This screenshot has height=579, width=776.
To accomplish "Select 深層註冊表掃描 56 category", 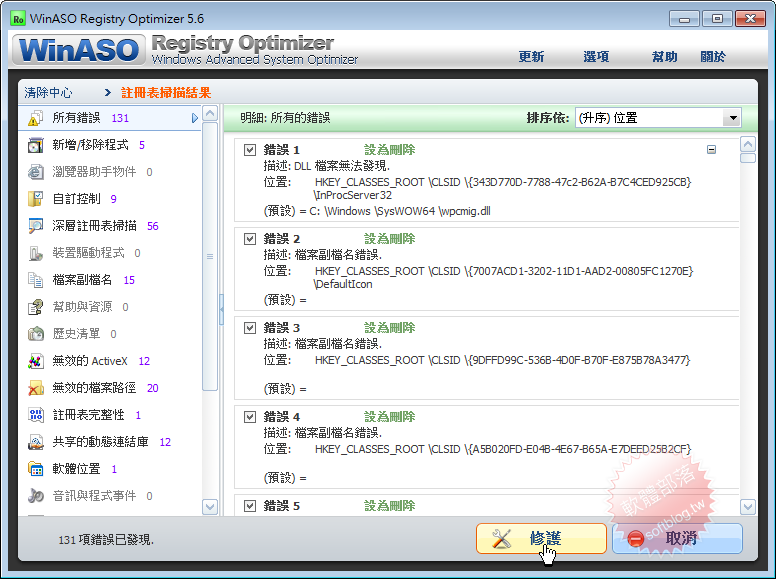I will pyautogui.click(x=110, y=226).
